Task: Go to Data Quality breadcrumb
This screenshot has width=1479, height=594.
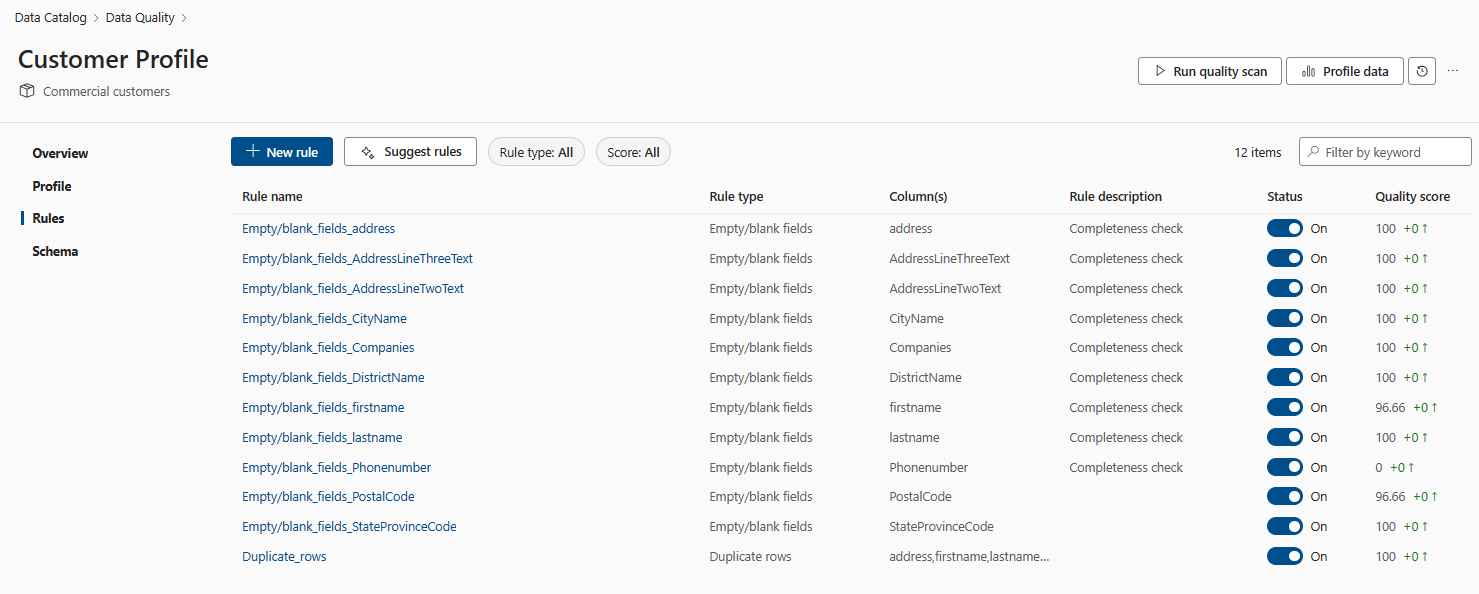Action: (x=140, y=18)
